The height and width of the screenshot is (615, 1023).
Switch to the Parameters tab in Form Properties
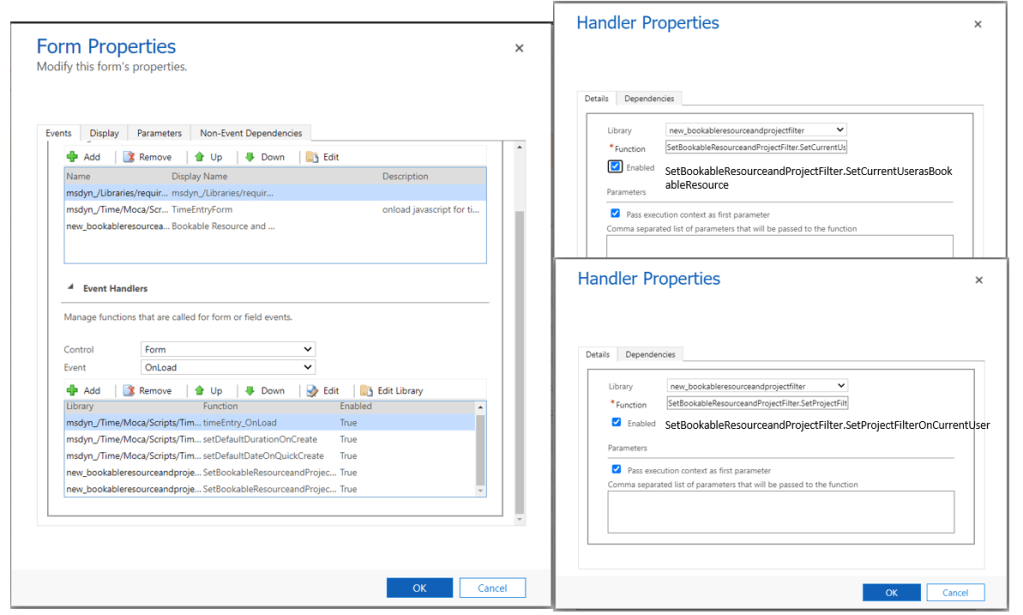[x=159, y=133]
